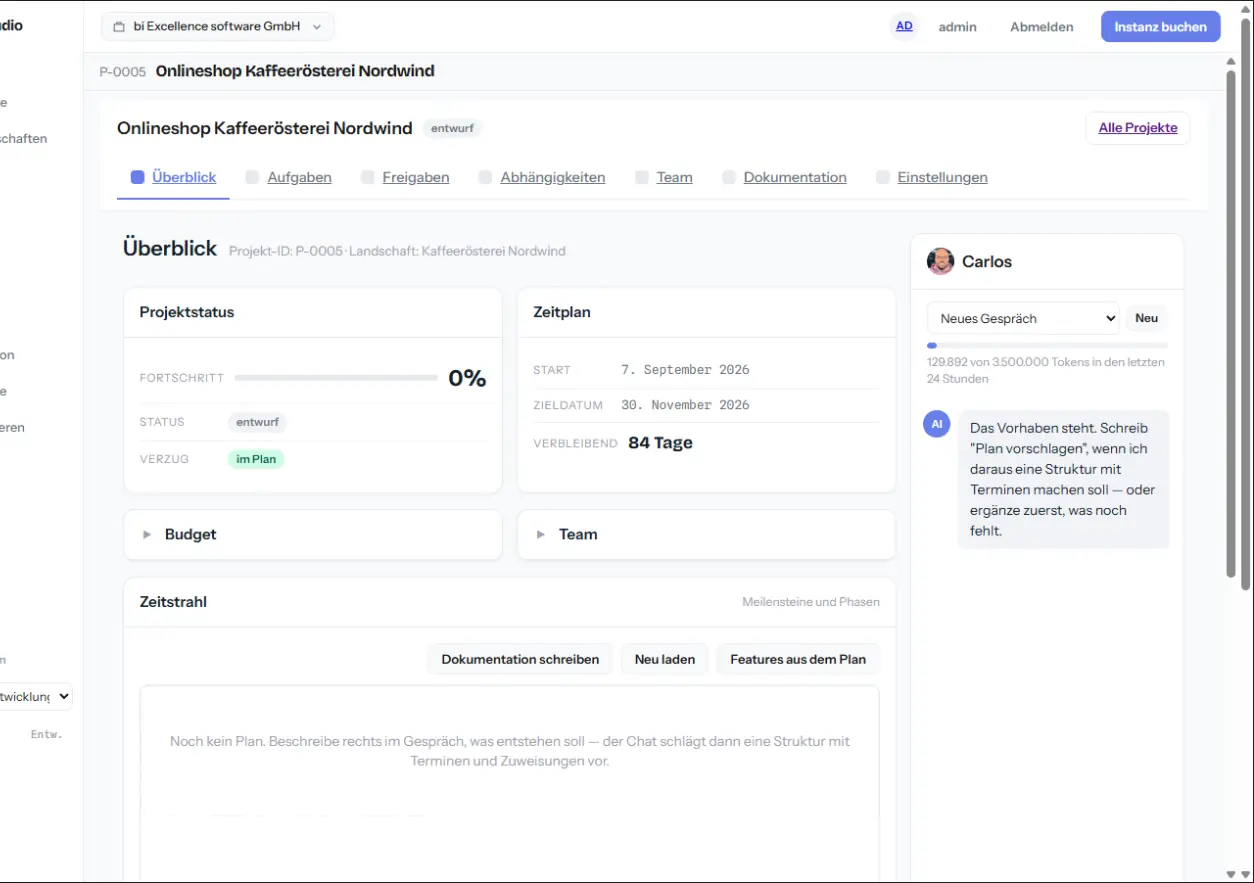
Task: Click the square icon beside Einstellungen tab
Action: point(883,177)
